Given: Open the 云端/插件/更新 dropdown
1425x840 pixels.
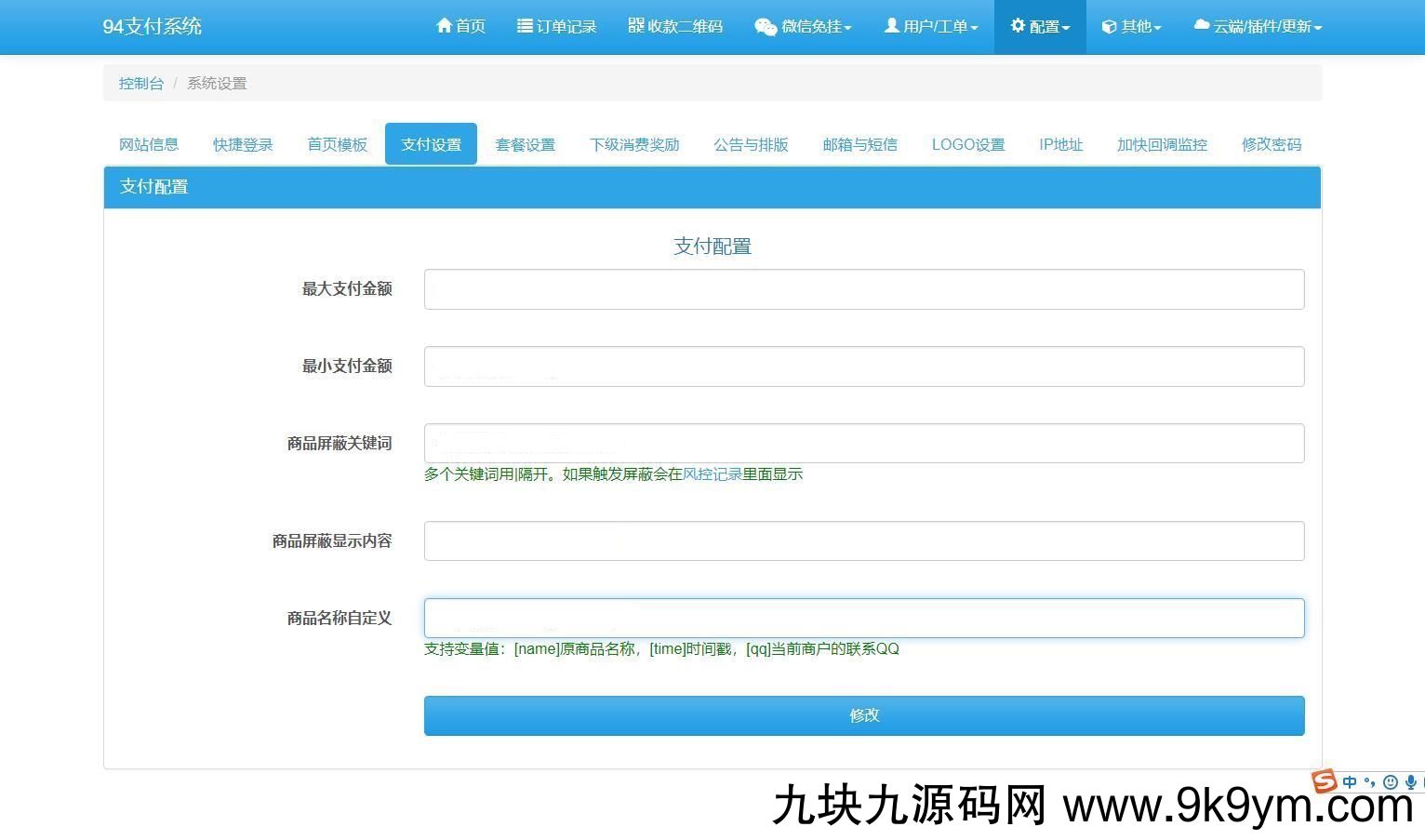Looking at the screenshot, I should click(1258, 27).
